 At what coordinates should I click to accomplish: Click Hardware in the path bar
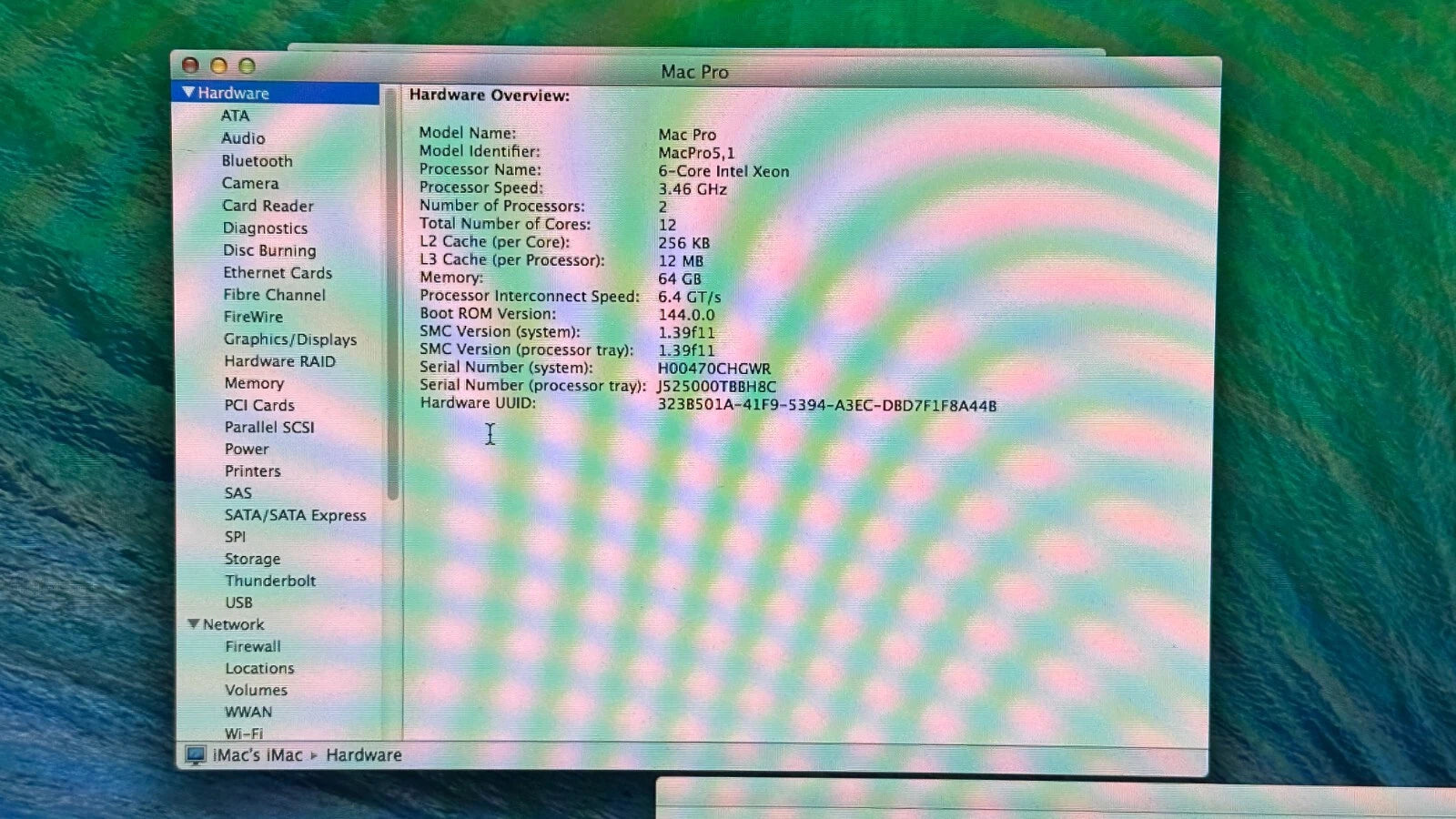pyautogui.click(x=364, y=755)
